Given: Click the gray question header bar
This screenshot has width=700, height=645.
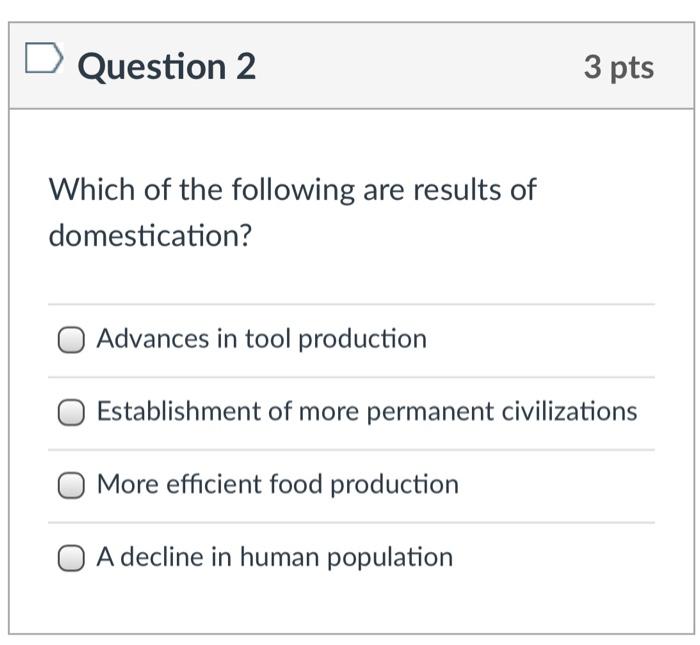Looking at the screenshot, I should click(x=420, y=67).
